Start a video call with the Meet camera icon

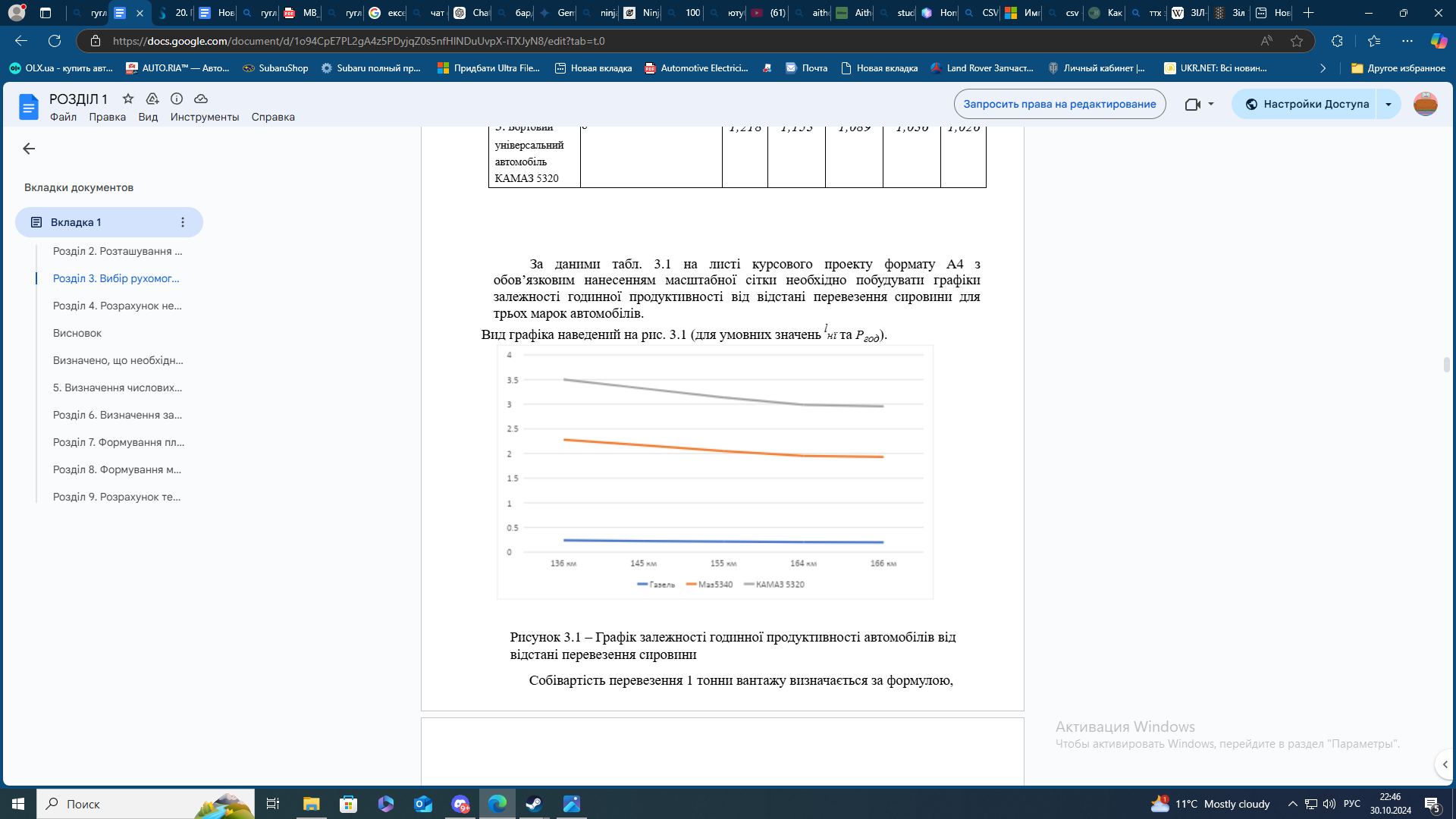pos(1192,104)
